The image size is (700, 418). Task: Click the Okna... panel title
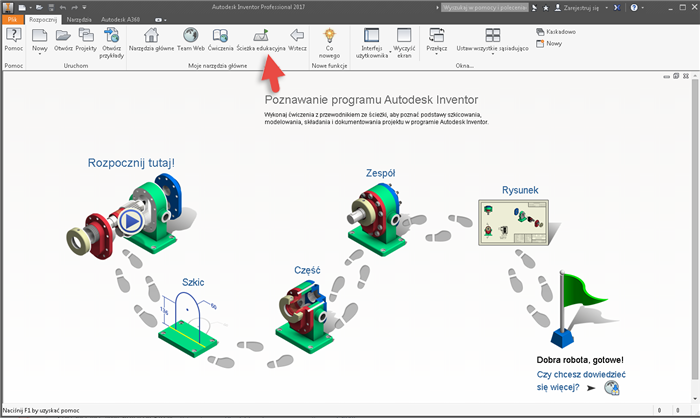pos(464,66)
